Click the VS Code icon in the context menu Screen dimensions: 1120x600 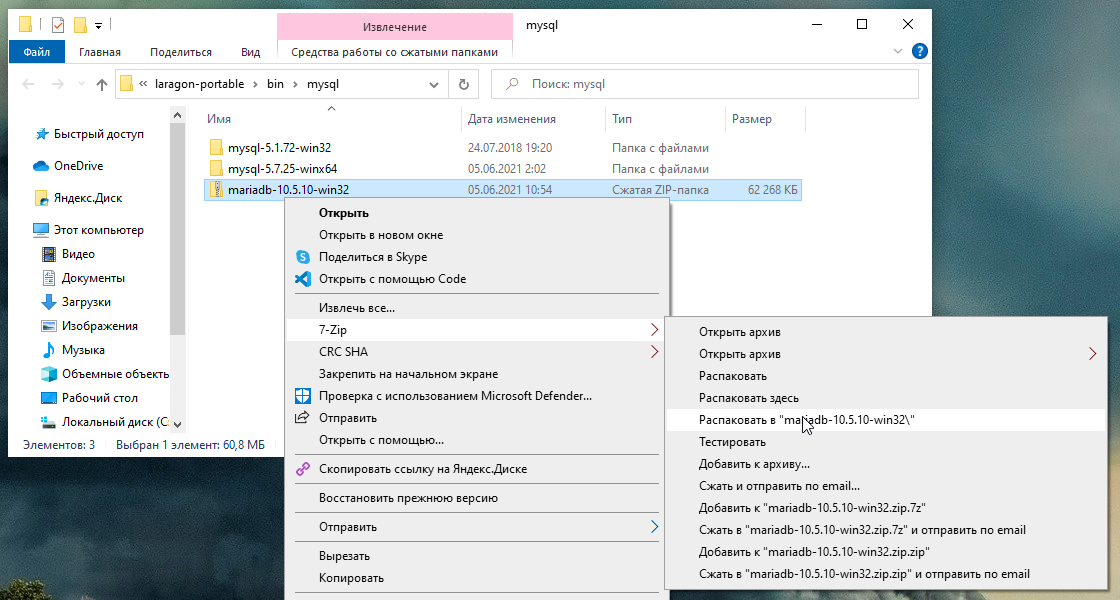pos(302,279)
